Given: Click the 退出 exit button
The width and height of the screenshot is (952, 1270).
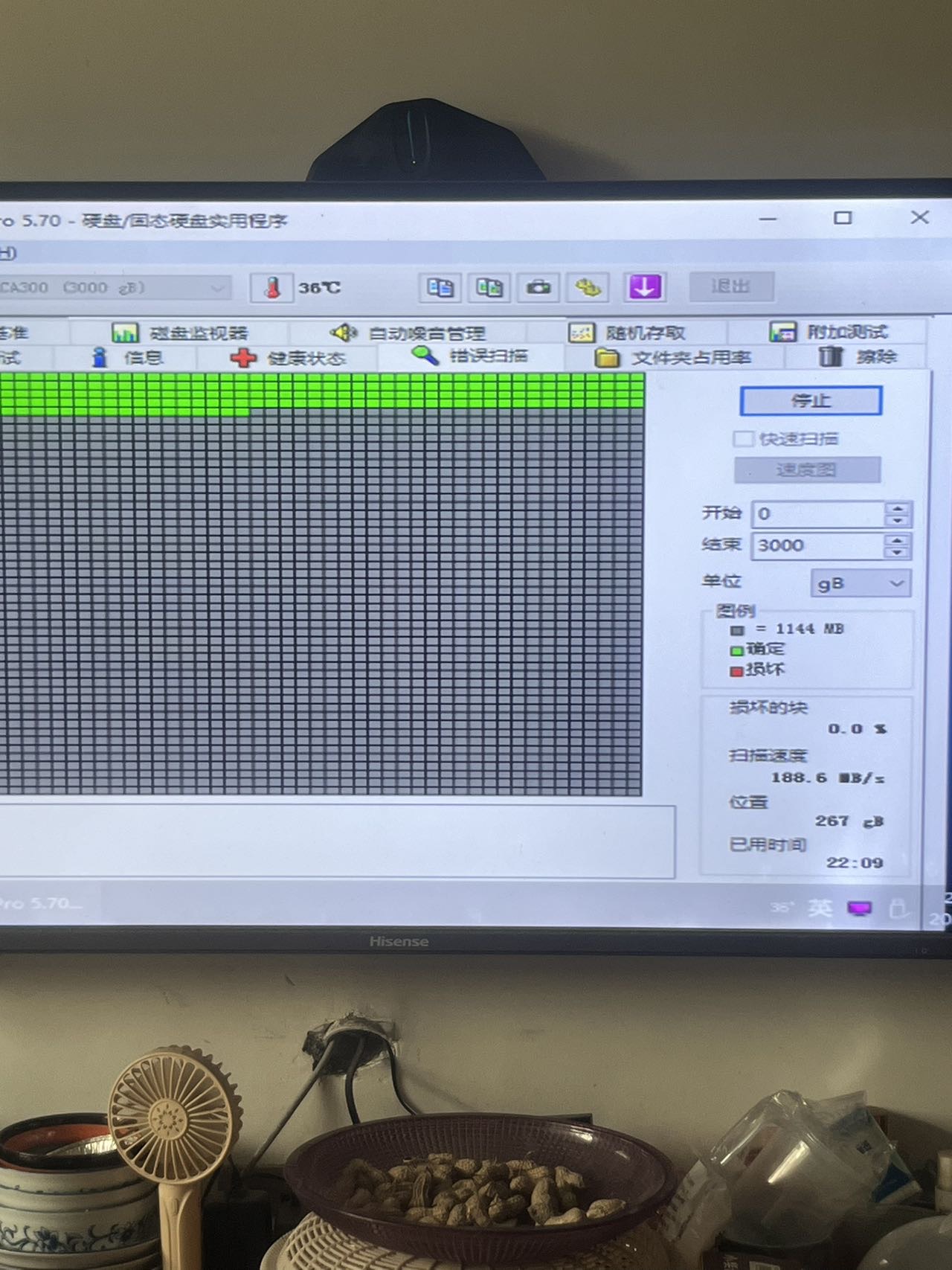Looking at the screenshot, I should 731,286.
